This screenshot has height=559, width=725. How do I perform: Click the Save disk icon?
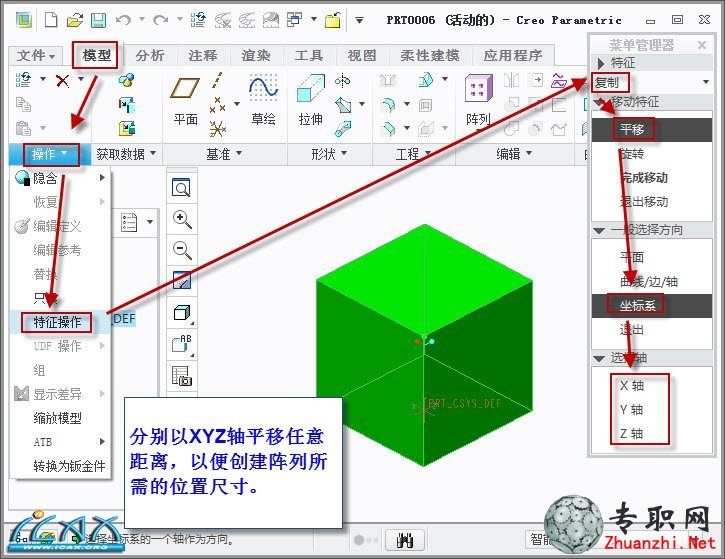click(x=98, y=20)
